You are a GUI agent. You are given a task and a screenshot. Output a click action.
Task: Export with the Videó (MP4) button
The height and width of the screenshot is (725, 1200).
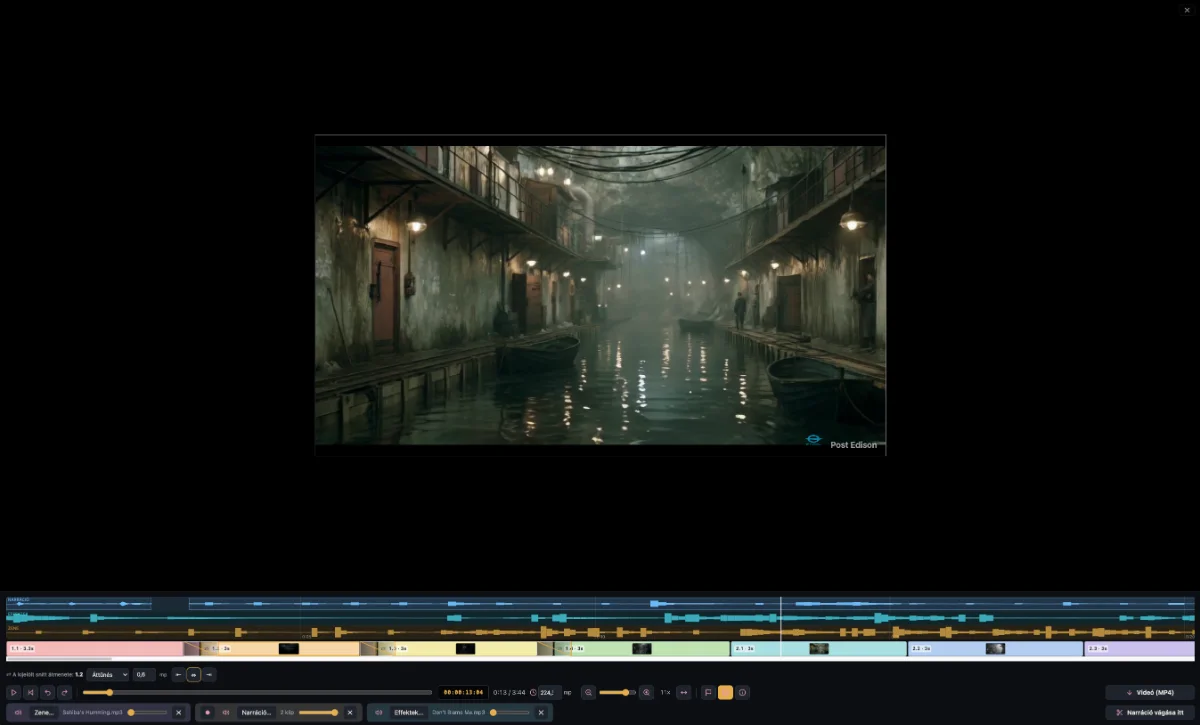pos(1150,692)
